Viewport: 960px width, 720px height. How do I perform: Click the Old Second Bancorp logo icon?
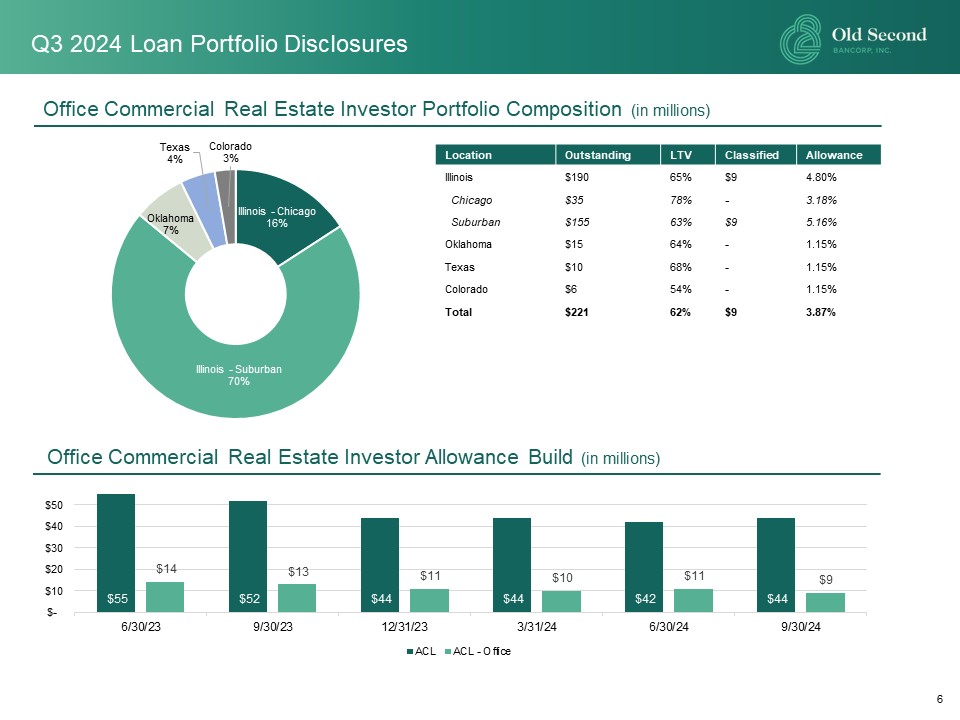[x=800, y=41]
